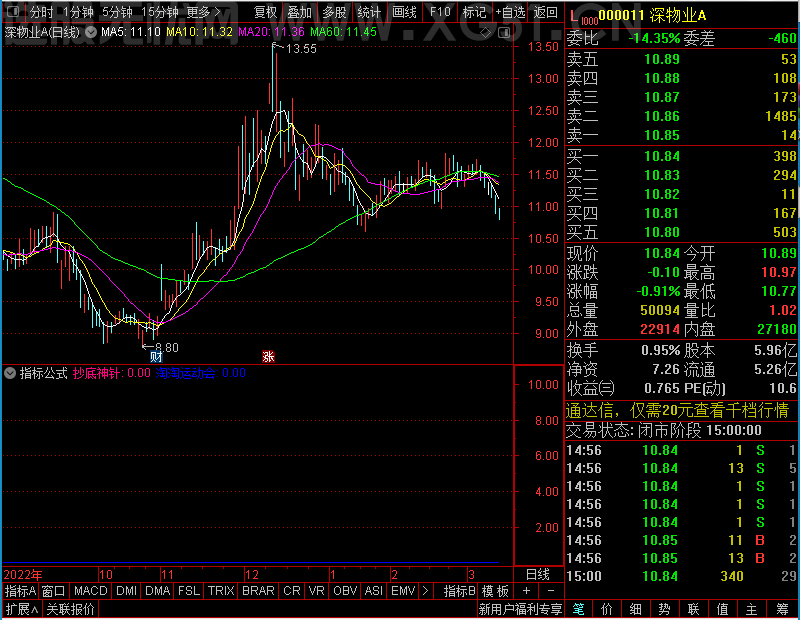
Task: Click the 卖一 price 10.85
Action: (662, 135)
